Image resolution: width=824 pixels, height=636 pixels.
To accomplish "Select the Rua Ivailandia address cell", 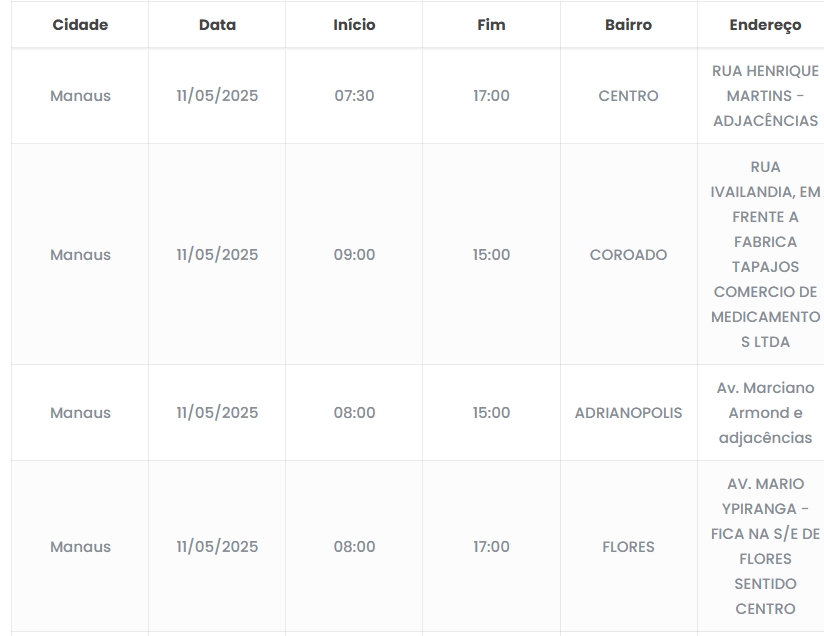I will pos(765,255).
